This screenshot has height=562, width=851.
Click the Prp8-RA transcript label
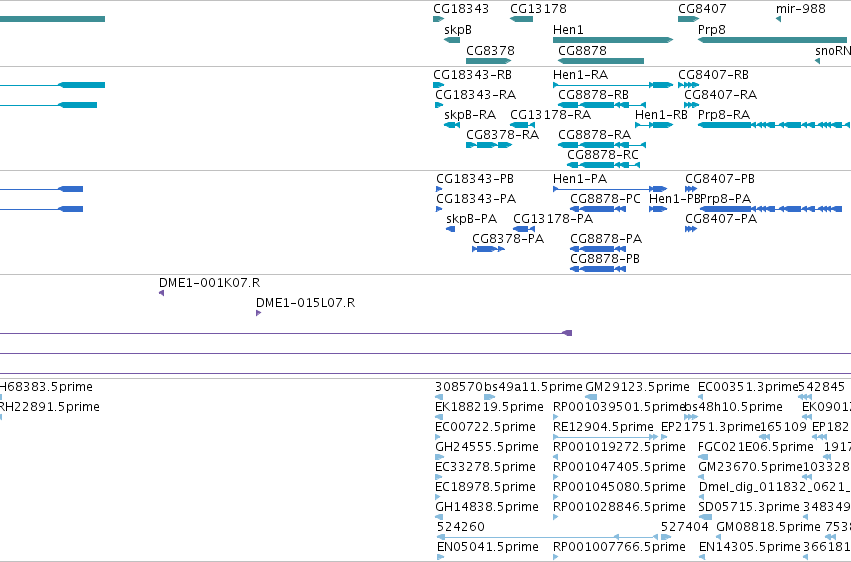[724, 115]
